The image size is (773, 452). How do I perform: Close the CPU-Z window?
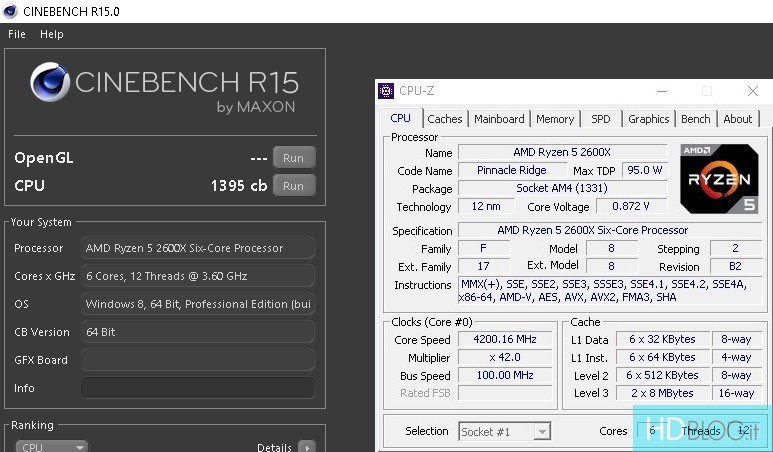tap(752, 91)
